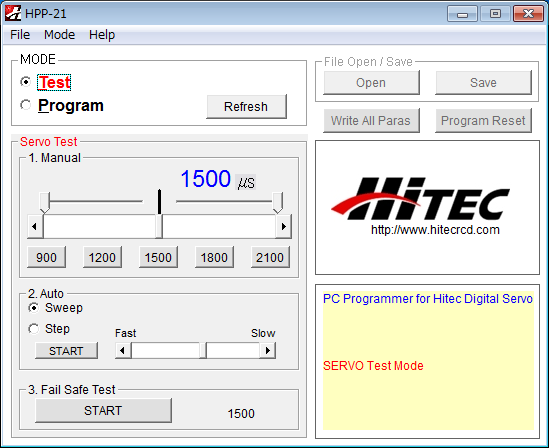Click the Open file button
Image resolution: width=549 pixels, height=448 pixels.
[371, 83]
